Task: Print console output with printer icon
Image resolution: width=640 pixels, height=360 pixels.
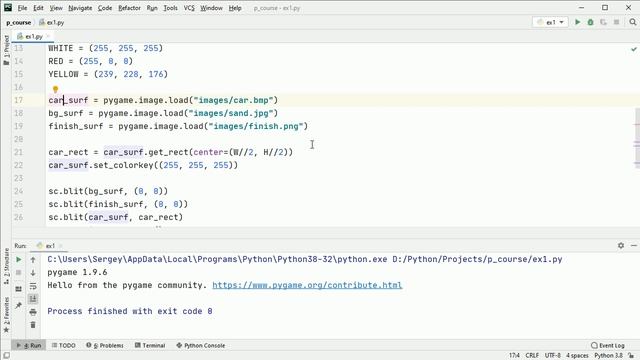Action: point(33,312)
